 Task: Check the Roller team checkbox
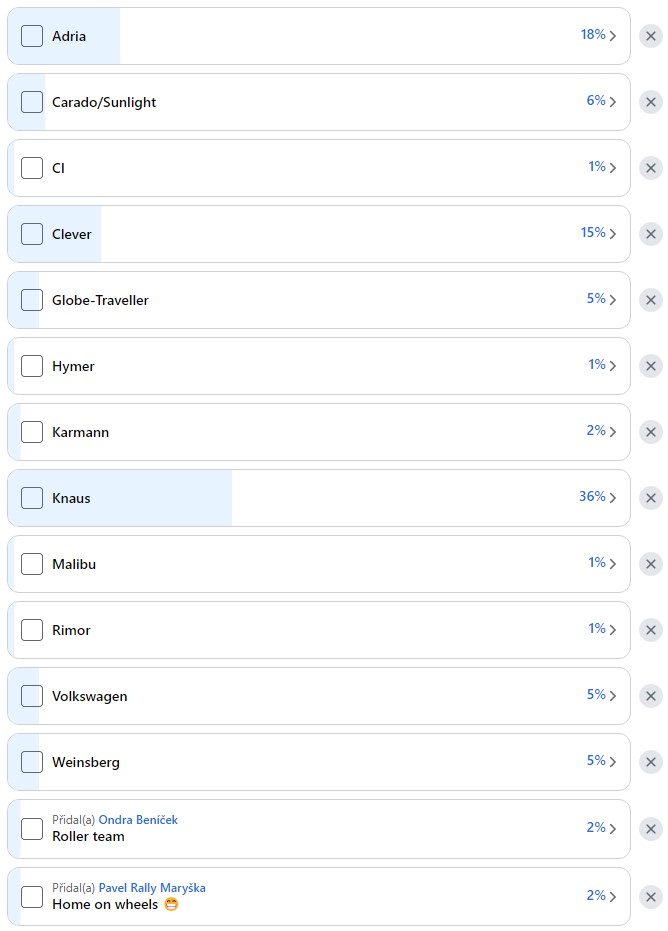(32, 829)
